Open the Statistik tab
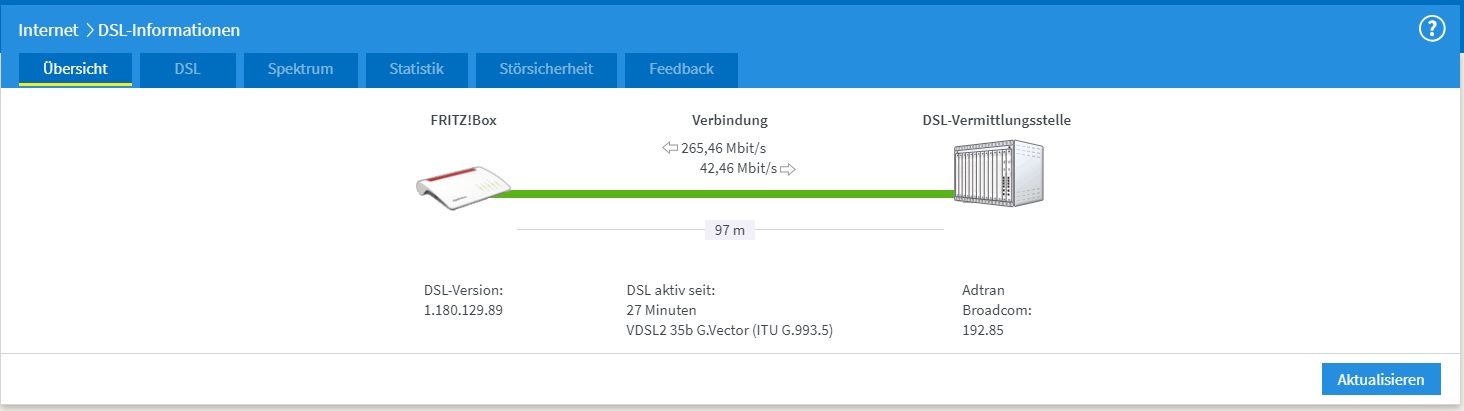 click(416, 69)
